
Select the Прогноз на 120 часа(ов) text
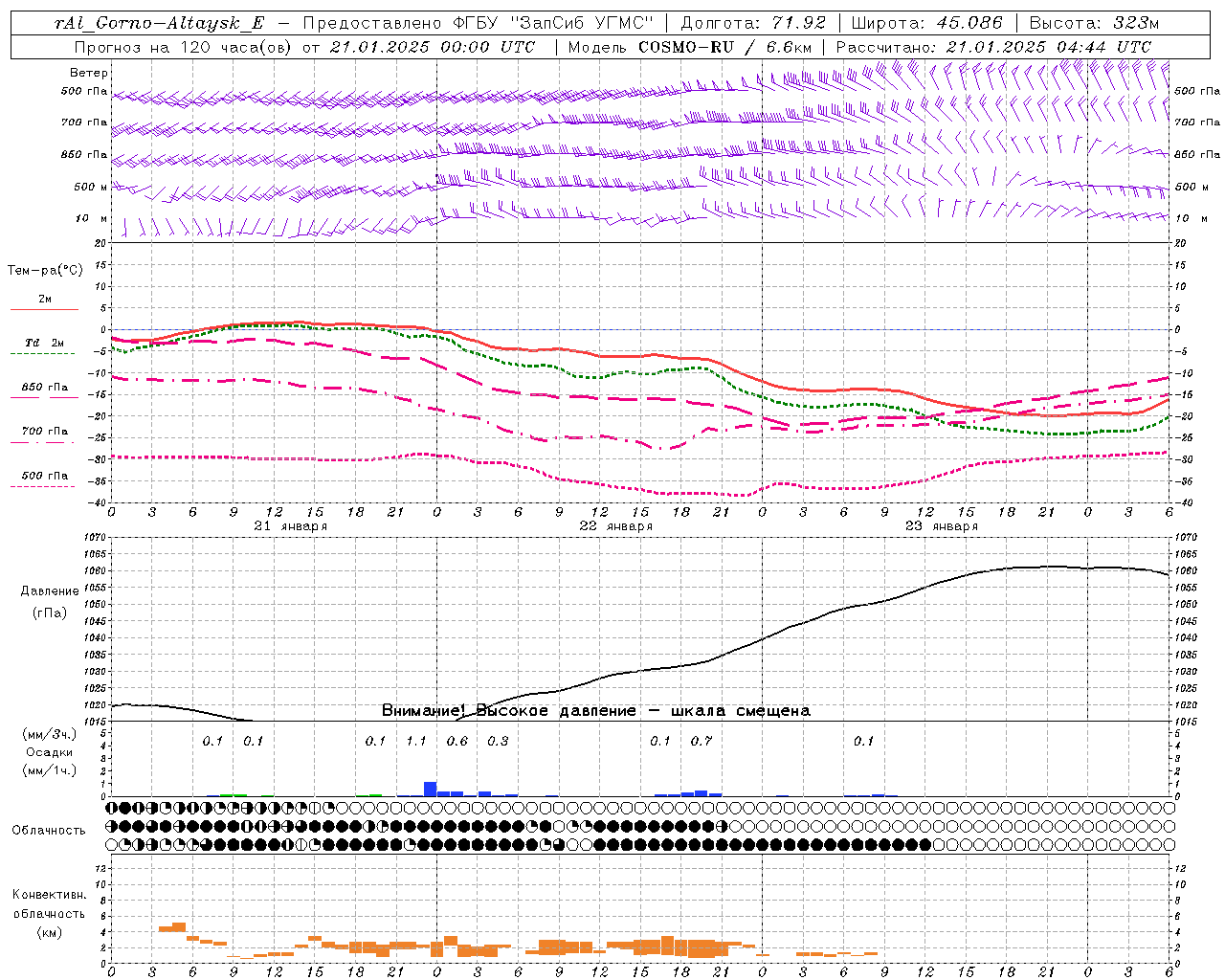185,47
